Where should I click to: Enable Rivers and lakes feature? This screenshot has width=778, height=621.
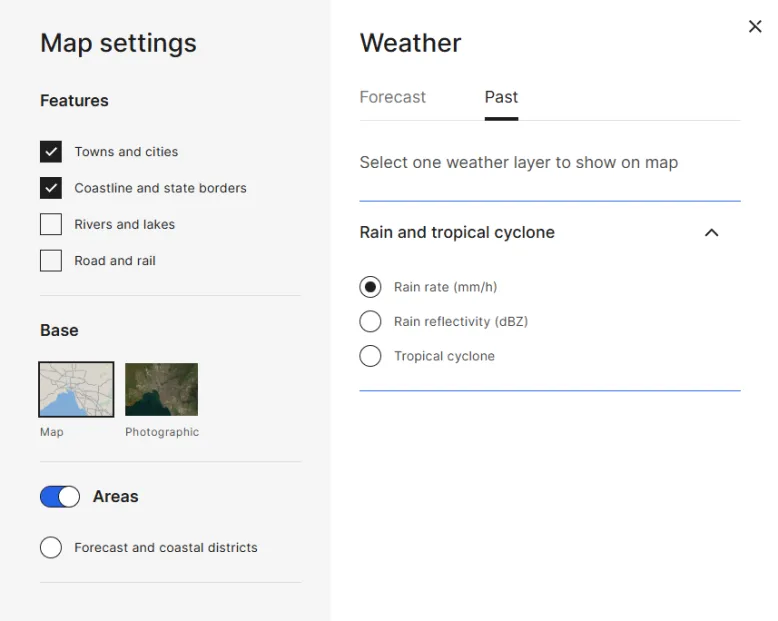(x=51, y=224)
